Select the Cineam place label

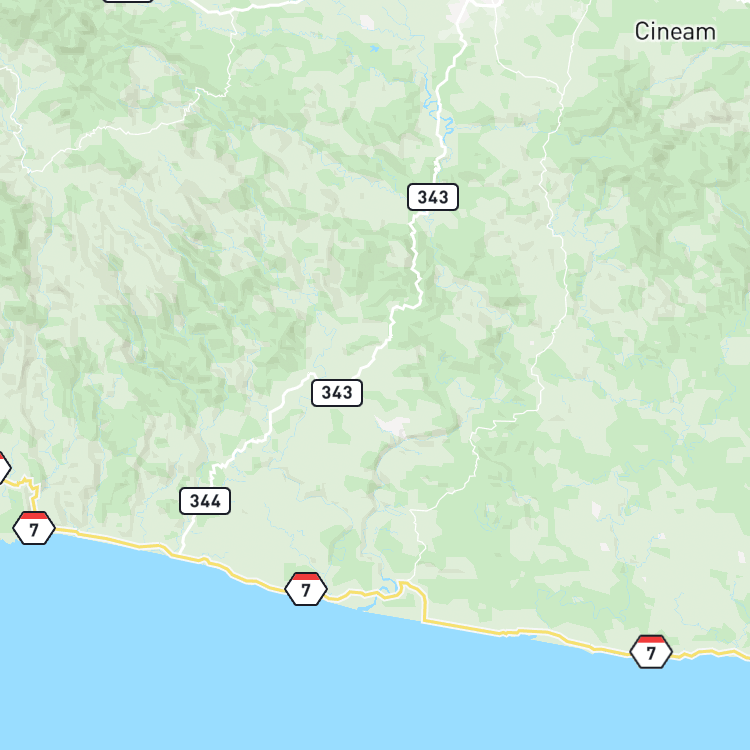[675, 32]
